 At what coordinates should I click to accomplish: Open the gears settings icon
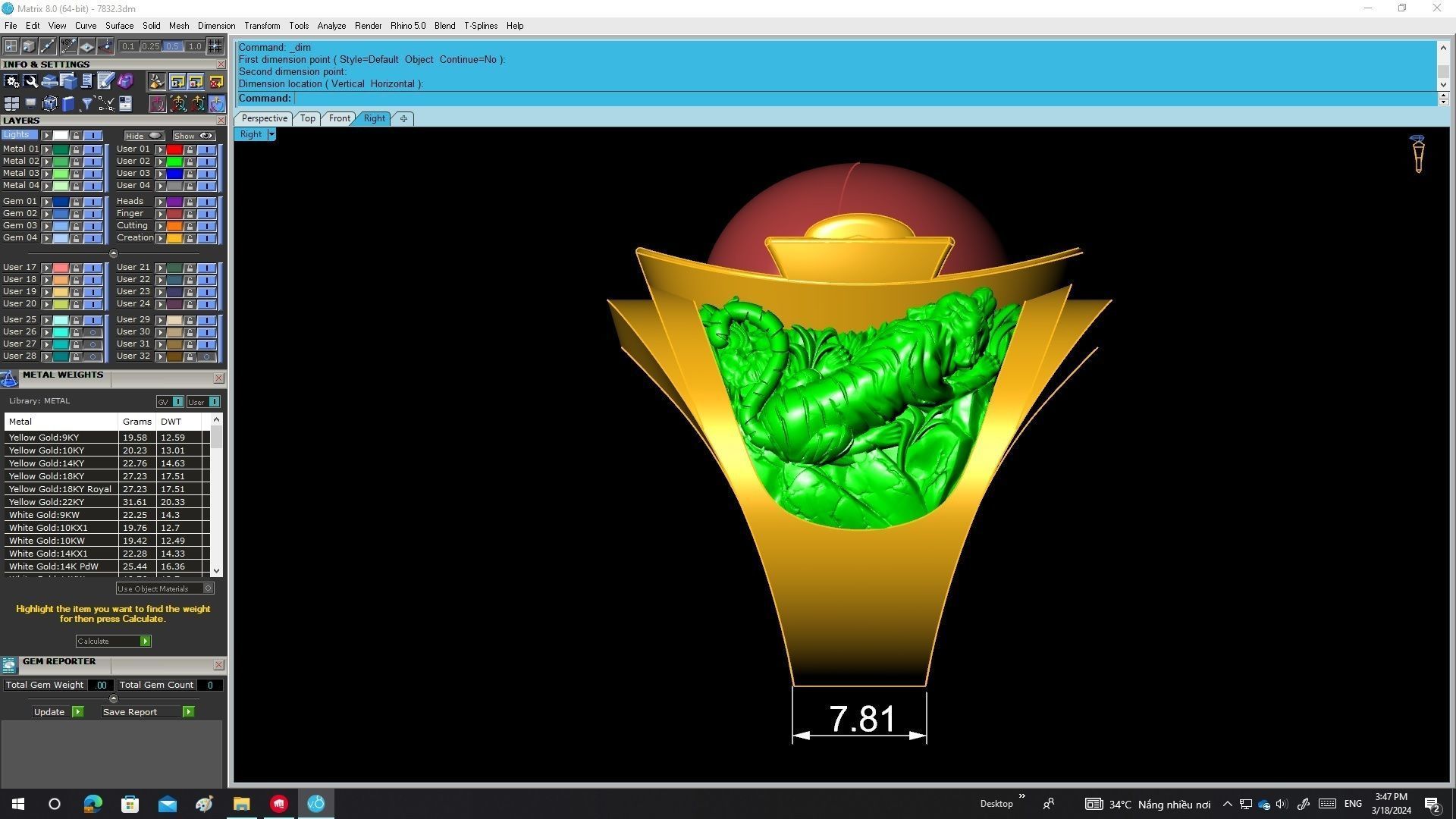coord(12,81)
